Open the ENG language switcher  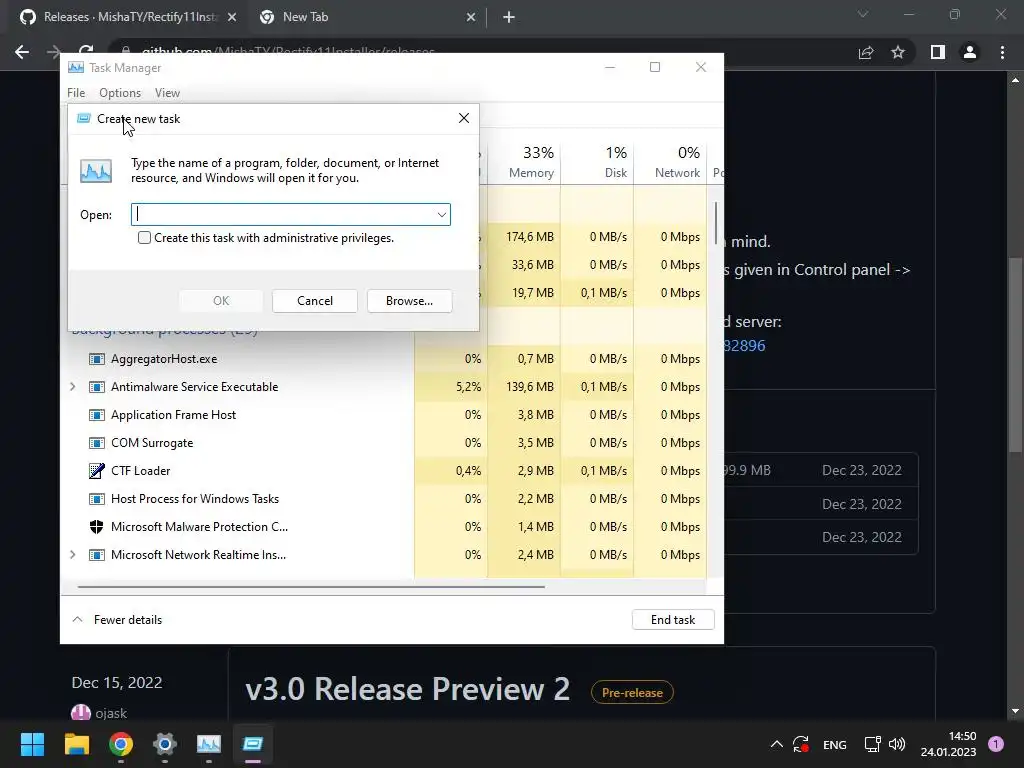[835, 744]
